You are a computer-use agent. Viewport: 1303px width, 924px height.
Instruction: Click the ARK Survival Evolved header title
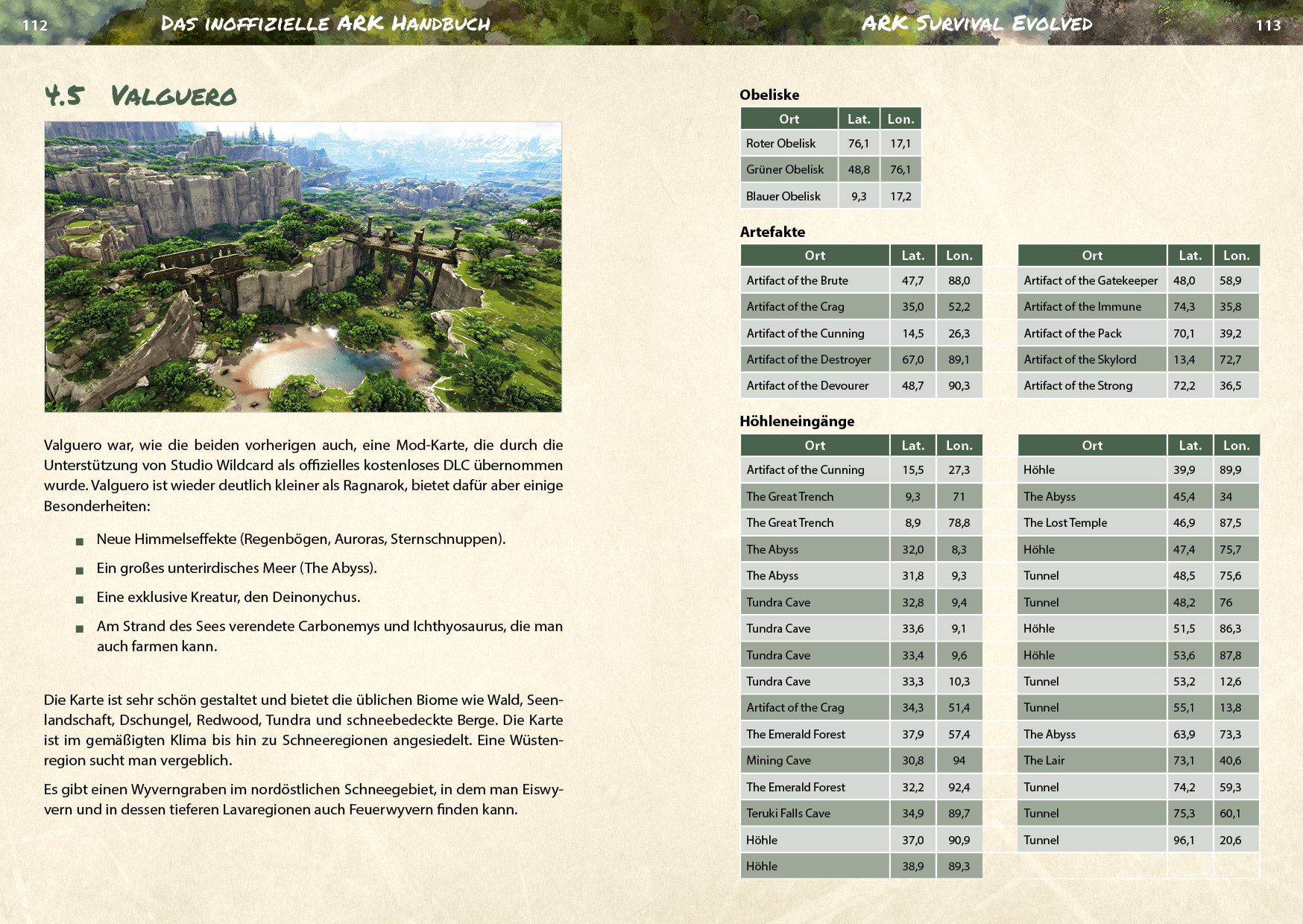coord(977,23)
